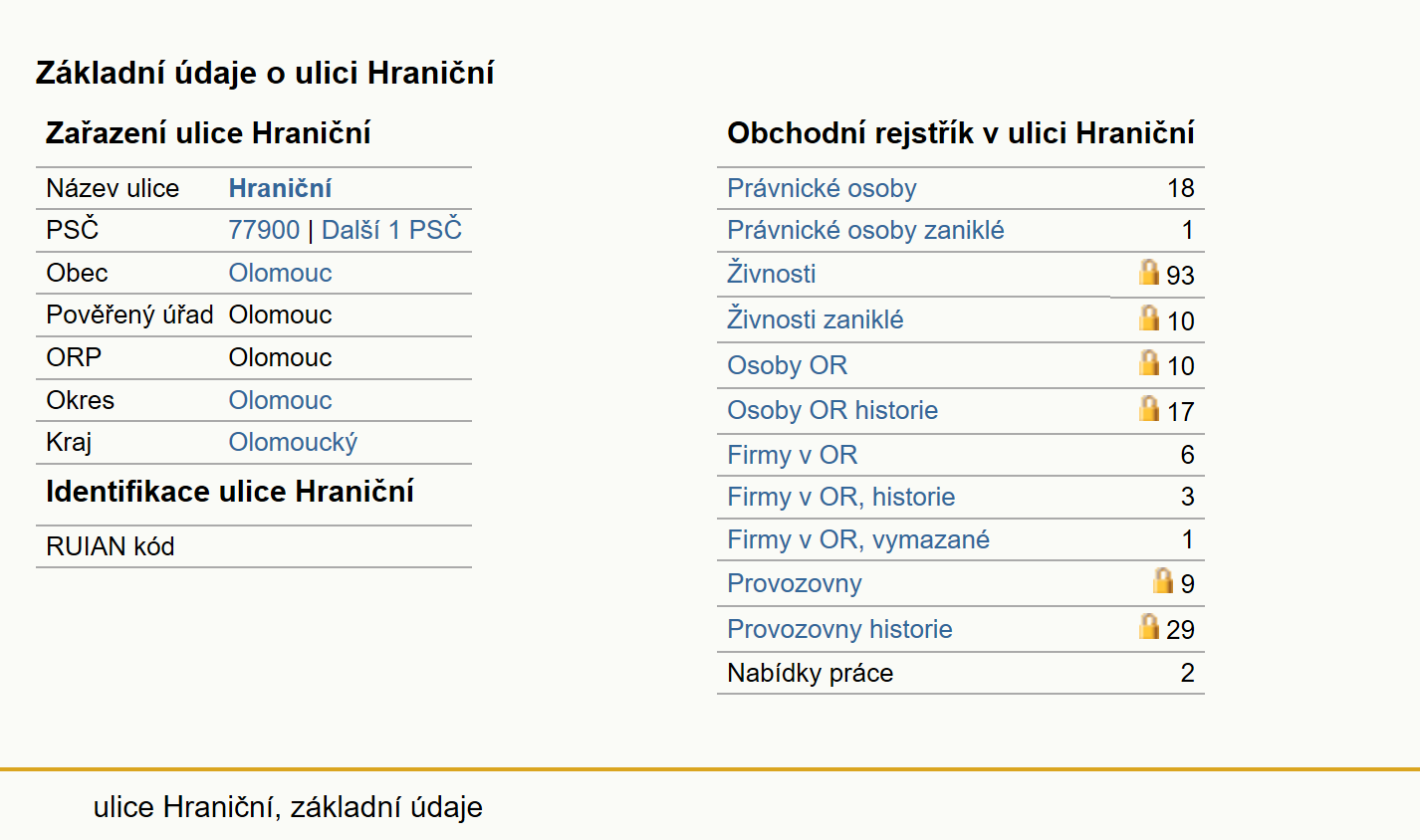Click the Hraniční street name link
This screenshot has height=840, width=1420.
coord(280,188)
